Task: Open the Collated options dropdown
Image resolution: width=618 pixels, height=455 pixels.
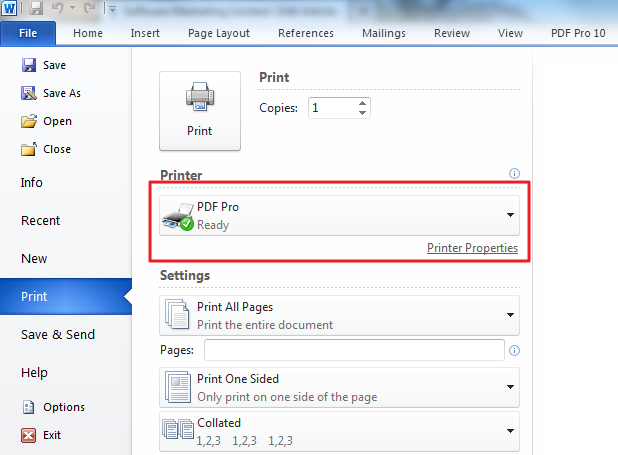Action: (509, 431)
